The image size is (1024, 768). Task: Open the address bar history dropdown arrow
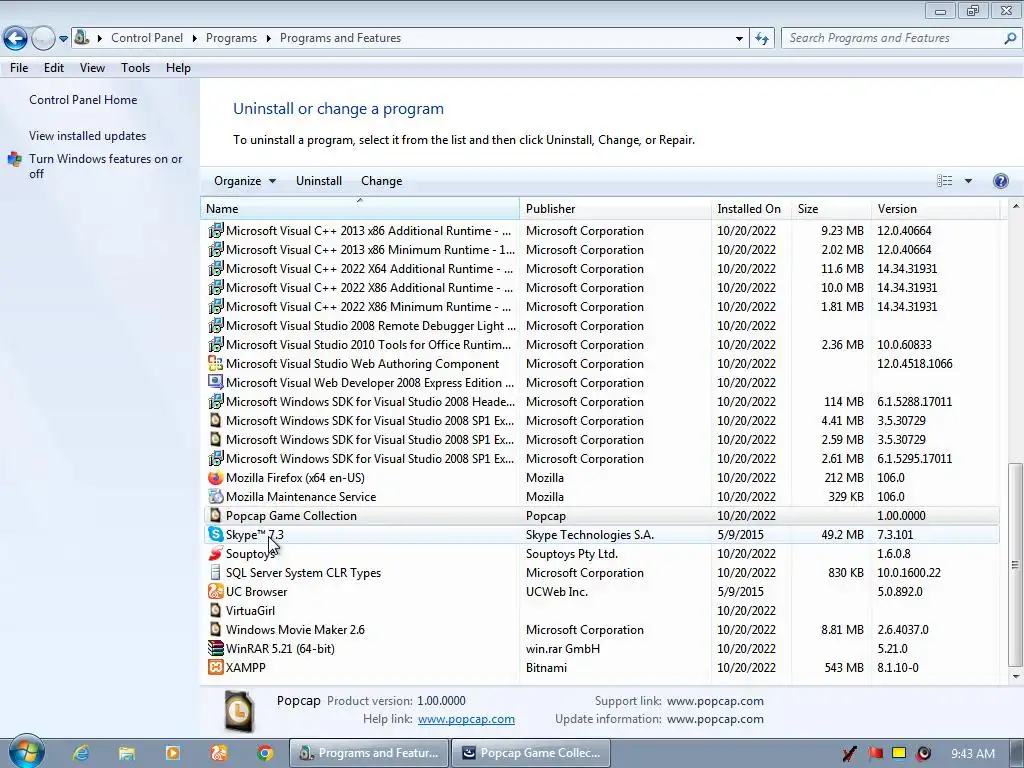pyautogui.click(x=739, y=39)
